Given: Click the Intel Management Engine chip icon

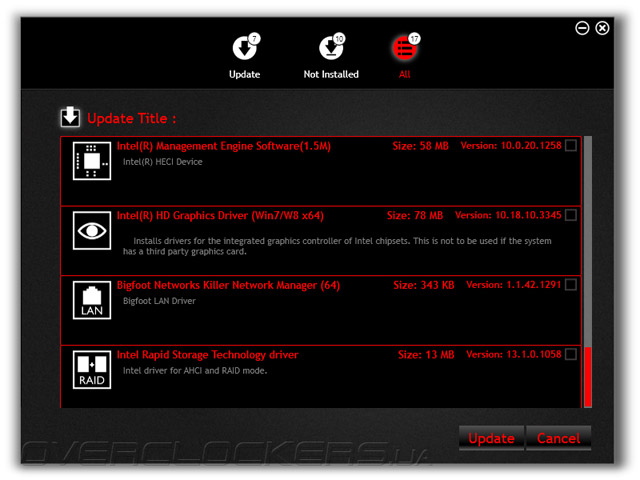Looking at the screenshot, I should point(92,161).
